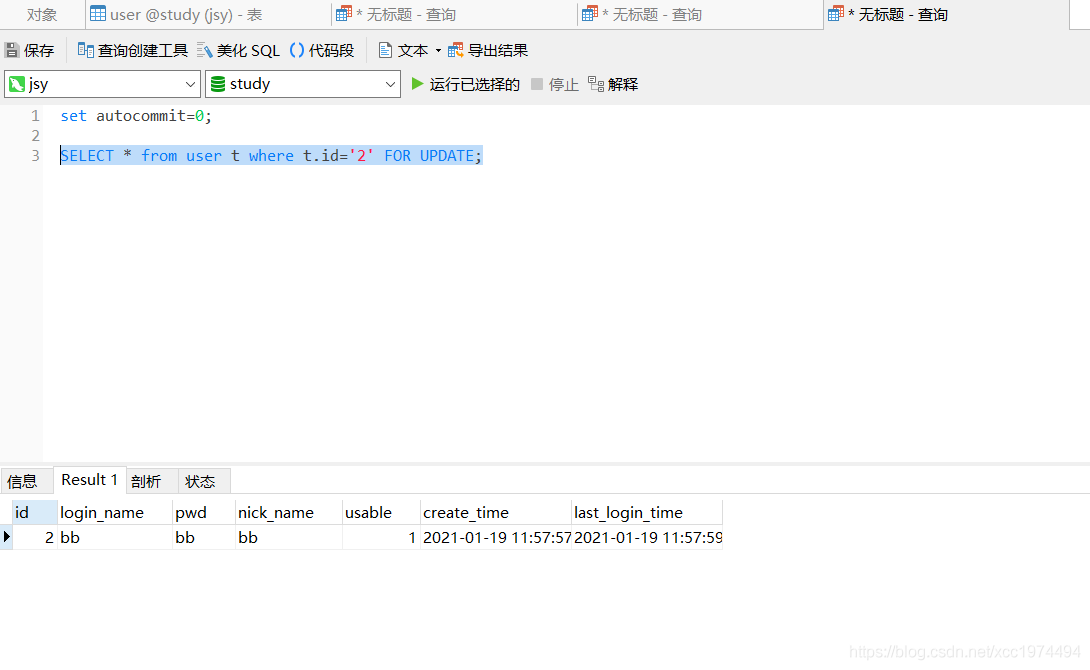Click Beautify SQL (美化 SQL)

238,50
